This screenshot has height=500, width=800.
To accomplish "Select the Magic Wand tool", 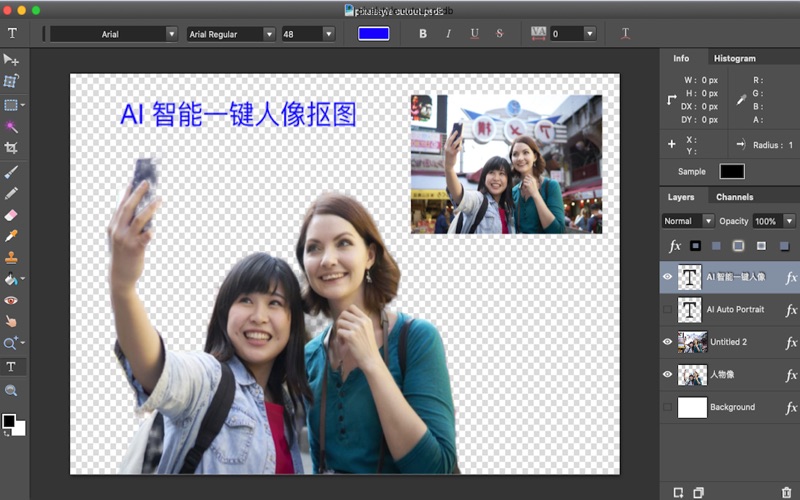I will (x=12, y=127).
